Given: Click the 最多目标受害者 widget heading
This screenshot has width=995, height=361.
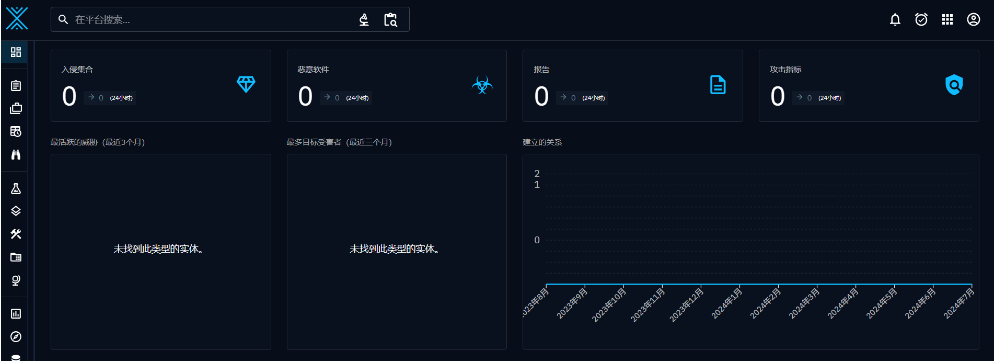Looking at the screenshot, I should 339,142.
